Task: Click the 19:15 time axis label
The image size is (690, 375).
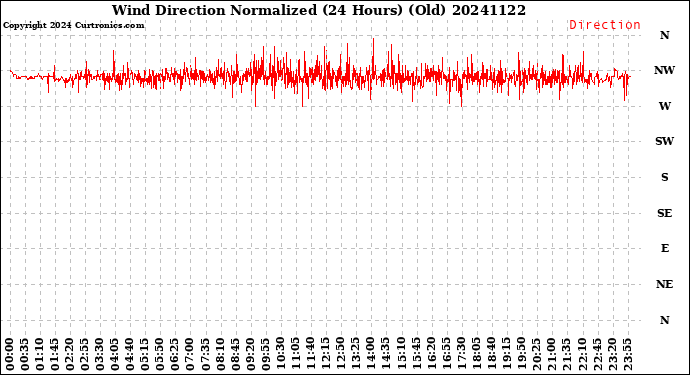Action: 506,355
